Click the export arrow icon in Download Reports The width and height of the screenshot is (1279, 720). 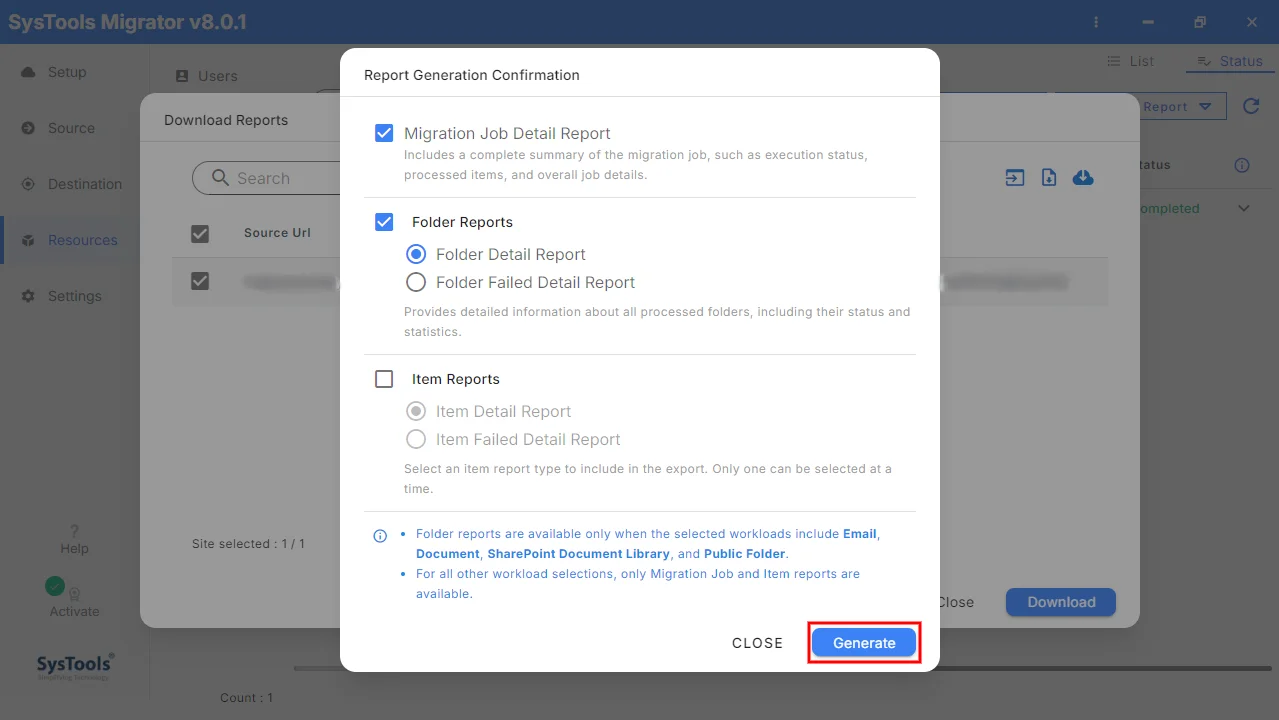[1015, 178]
